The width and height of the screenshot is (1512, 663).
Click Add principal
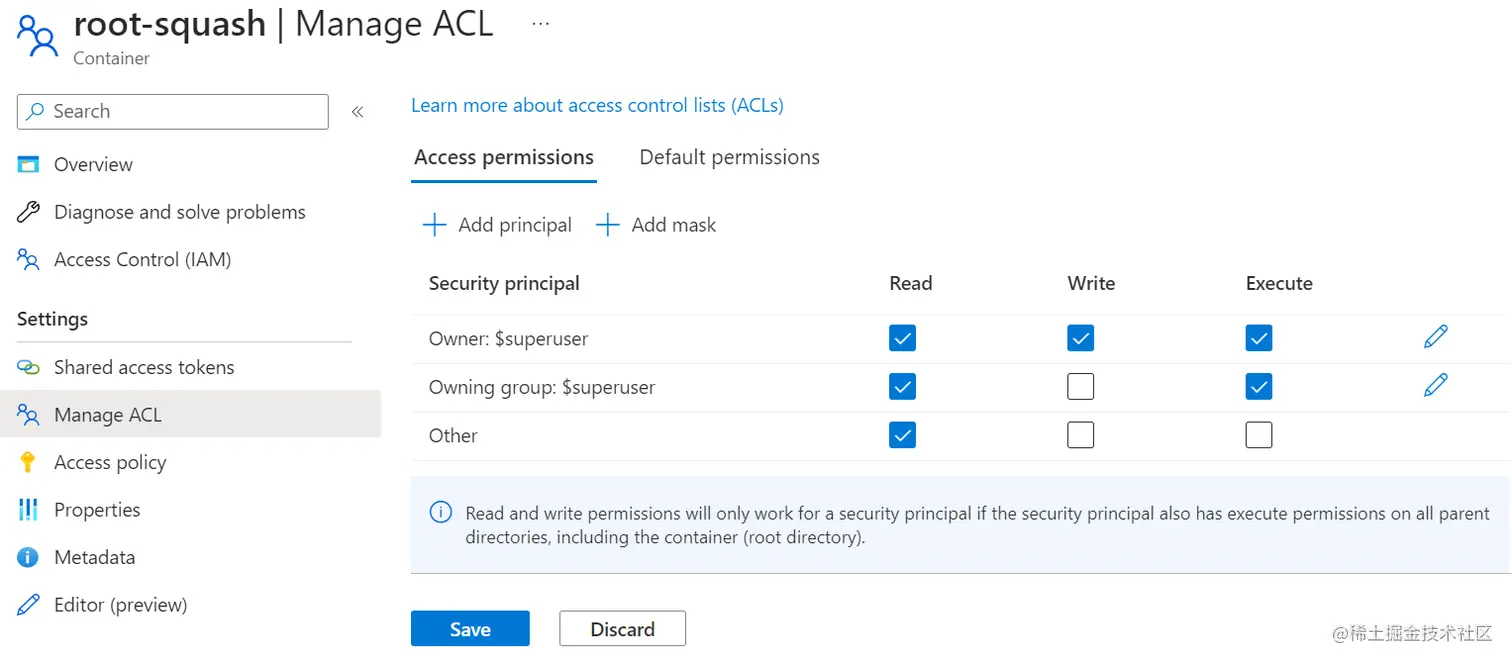(497, 225)
